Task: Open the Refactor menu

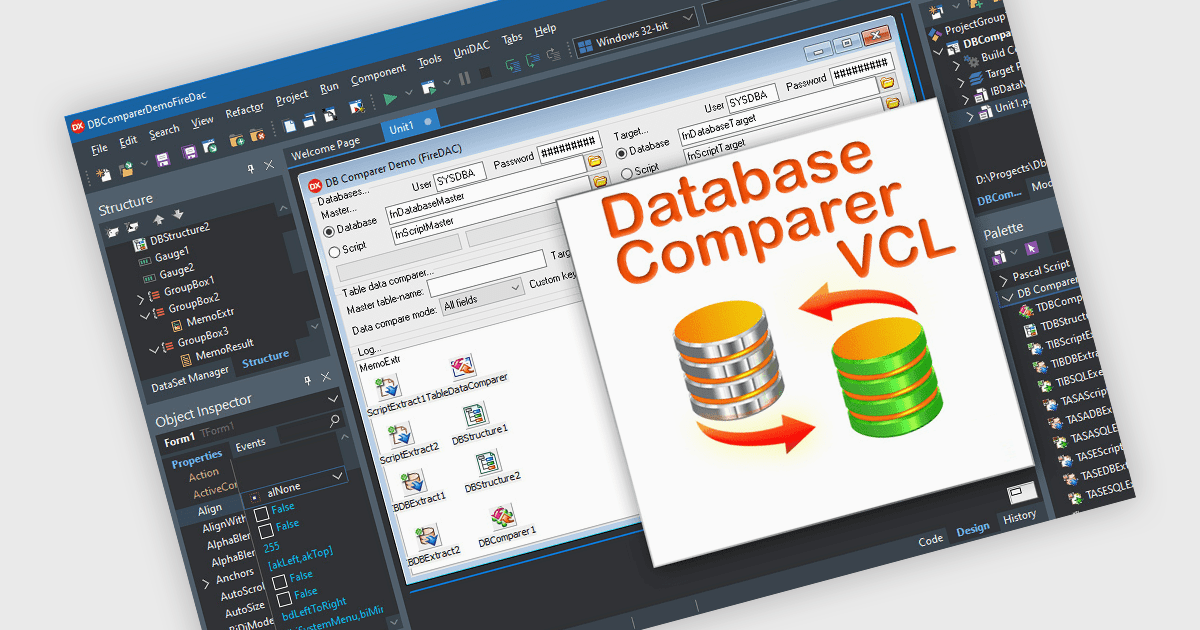Action: coord(245,110)
